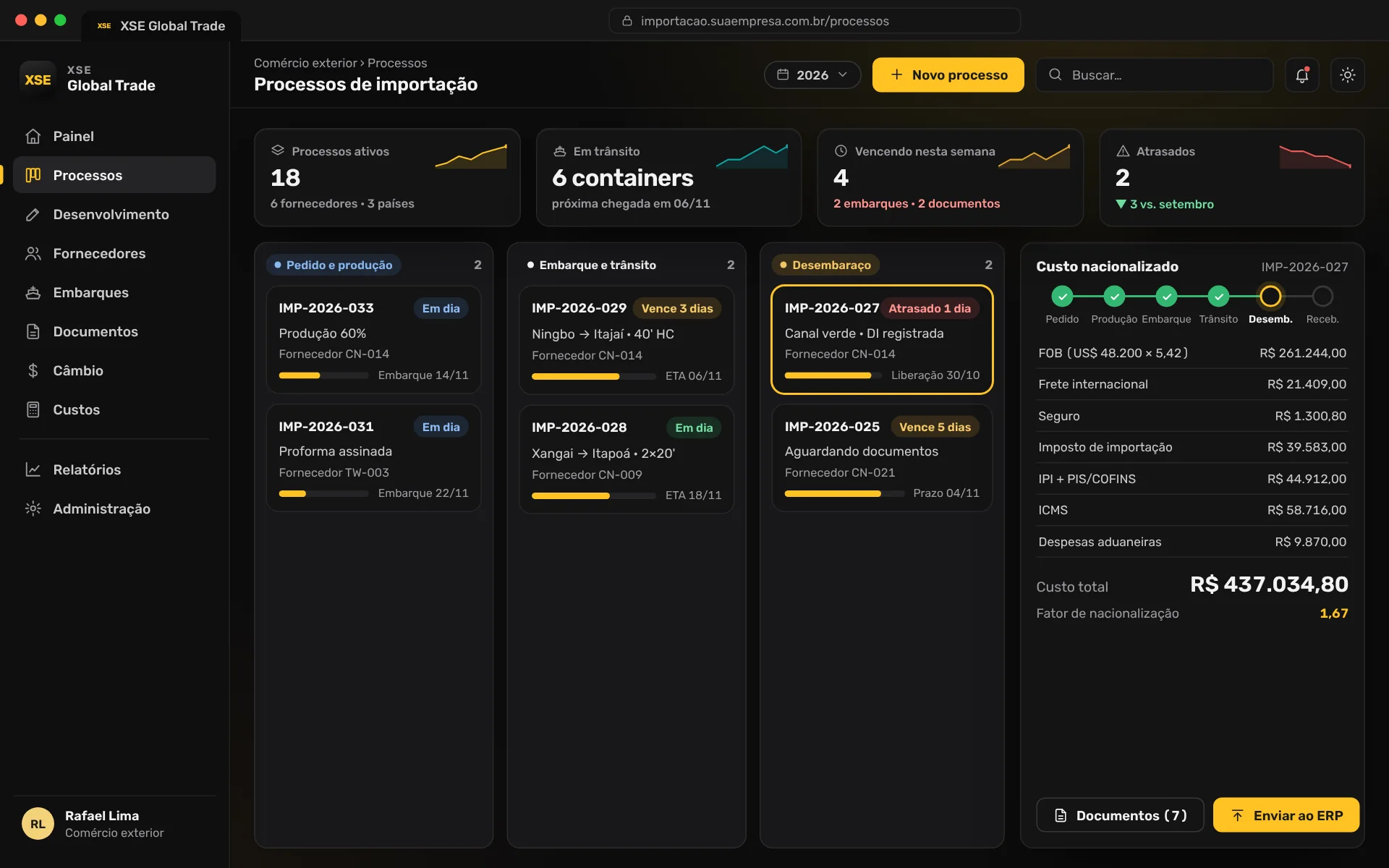The width and height of the screenshot is (1389, 868).
Task: Click the Pedido step checkmark
Action: [1062, 297]
